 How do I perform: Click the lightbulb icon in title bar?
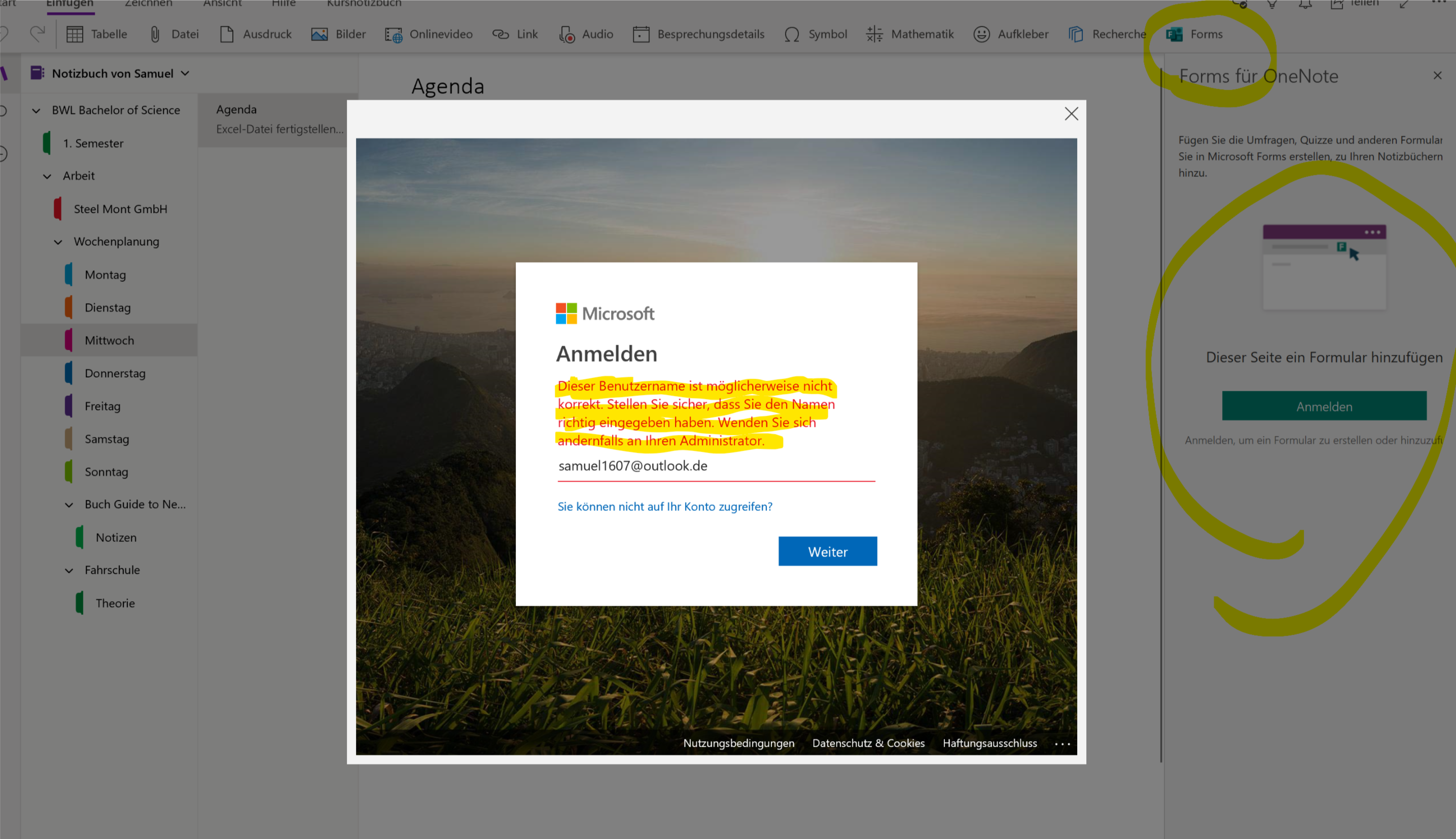[x=1272, y=4]
